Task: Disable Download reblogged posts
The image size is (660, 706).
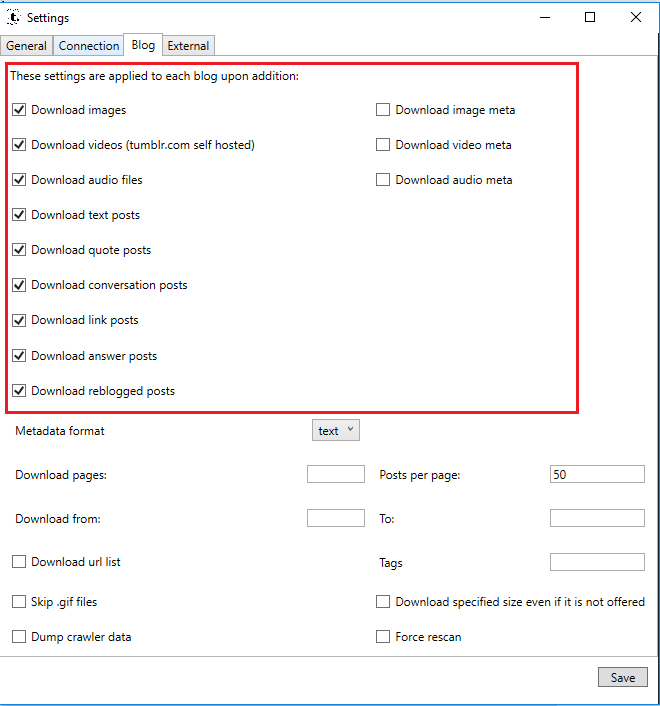Action: pyautogui.click(x=19, y=391)
